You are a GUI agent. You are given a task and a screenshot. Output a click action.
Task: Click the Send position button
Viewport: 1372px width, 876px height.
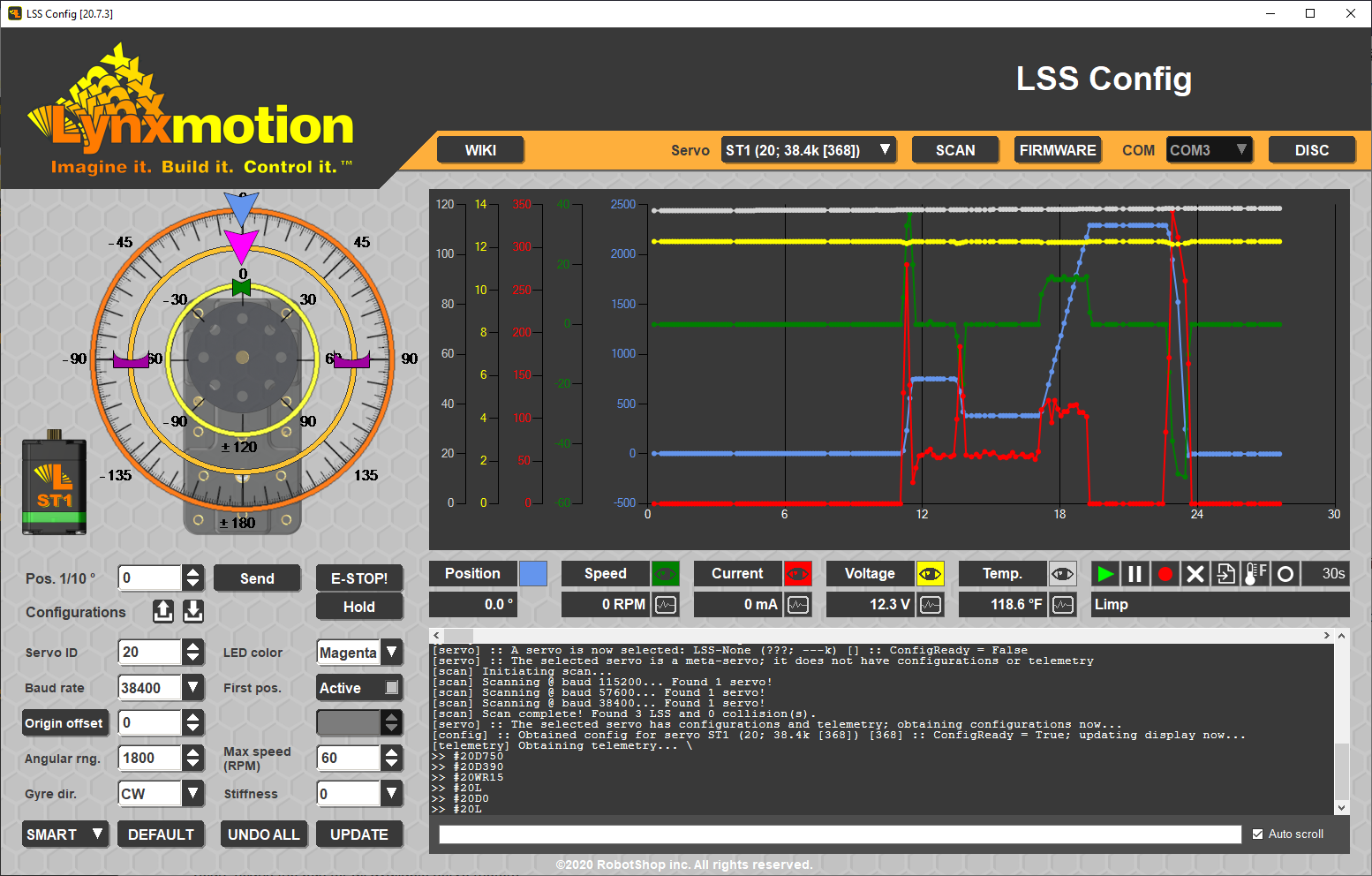[x=257, y=578]
